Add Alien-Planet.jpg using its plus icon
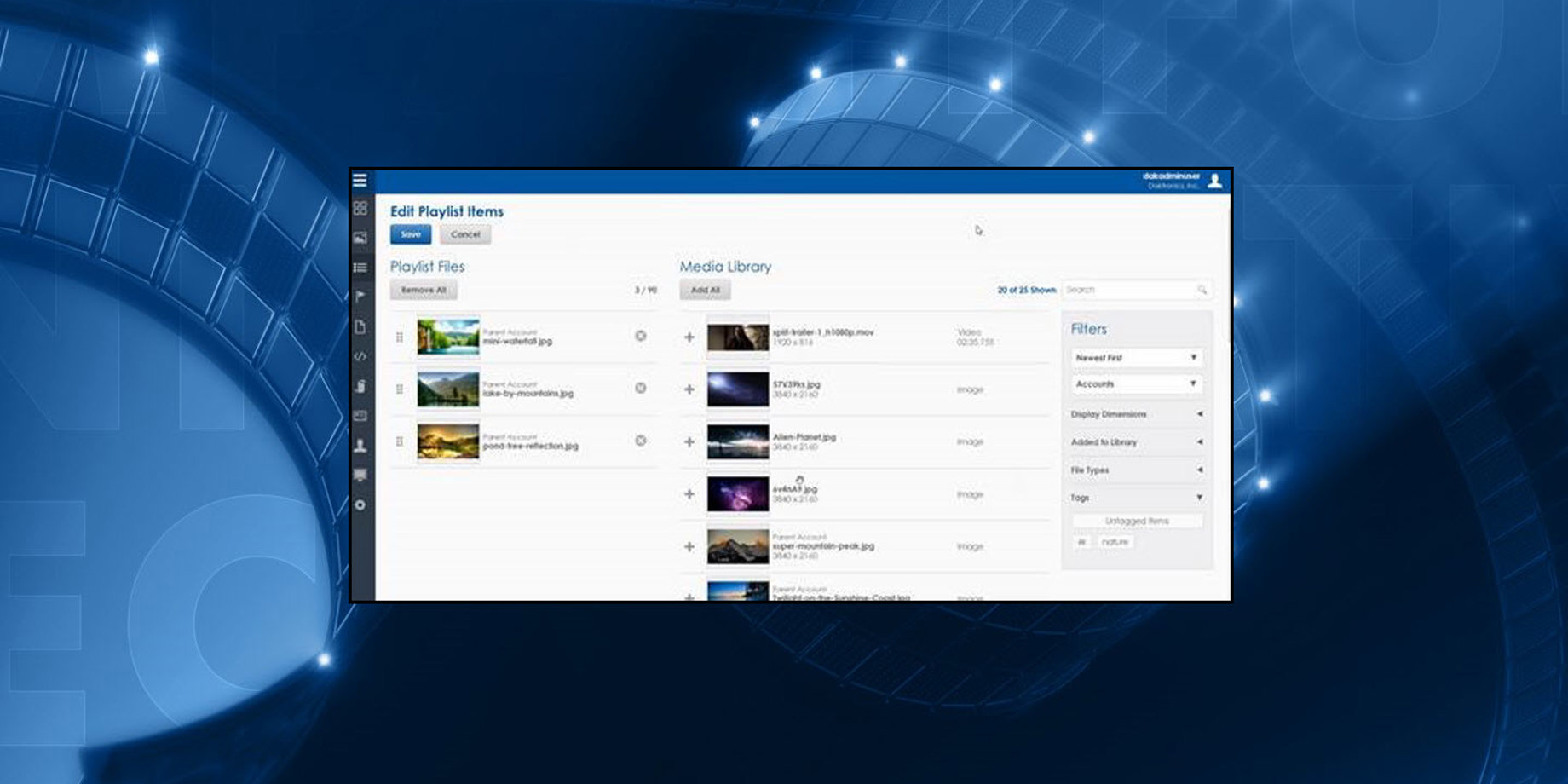Screen dimensions: 1568x784 tap(689, 442)
